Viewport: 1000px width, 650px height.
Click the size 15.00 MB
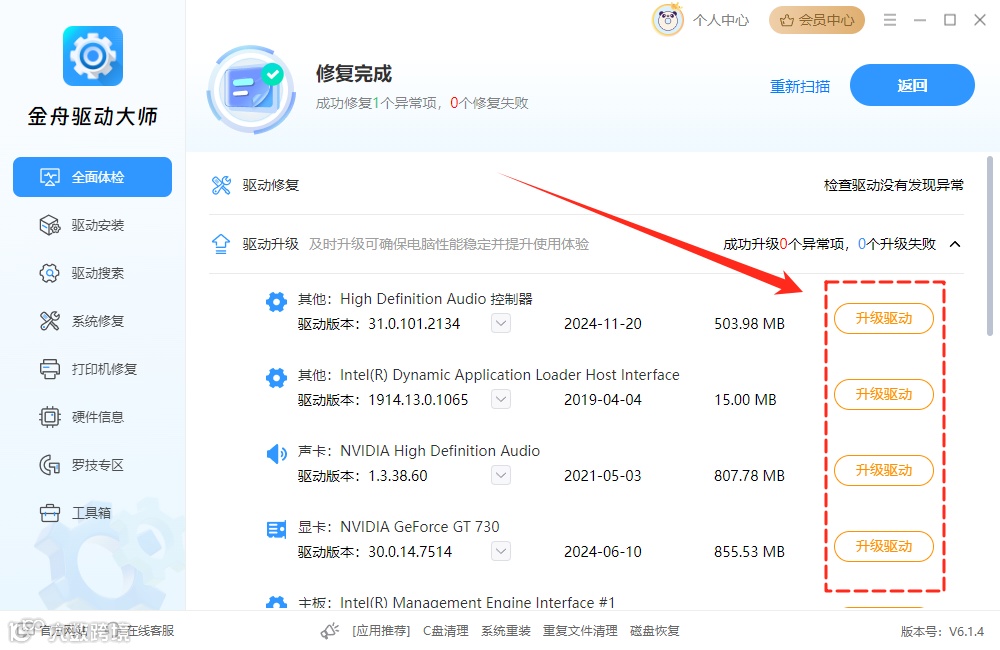point(745,399)
